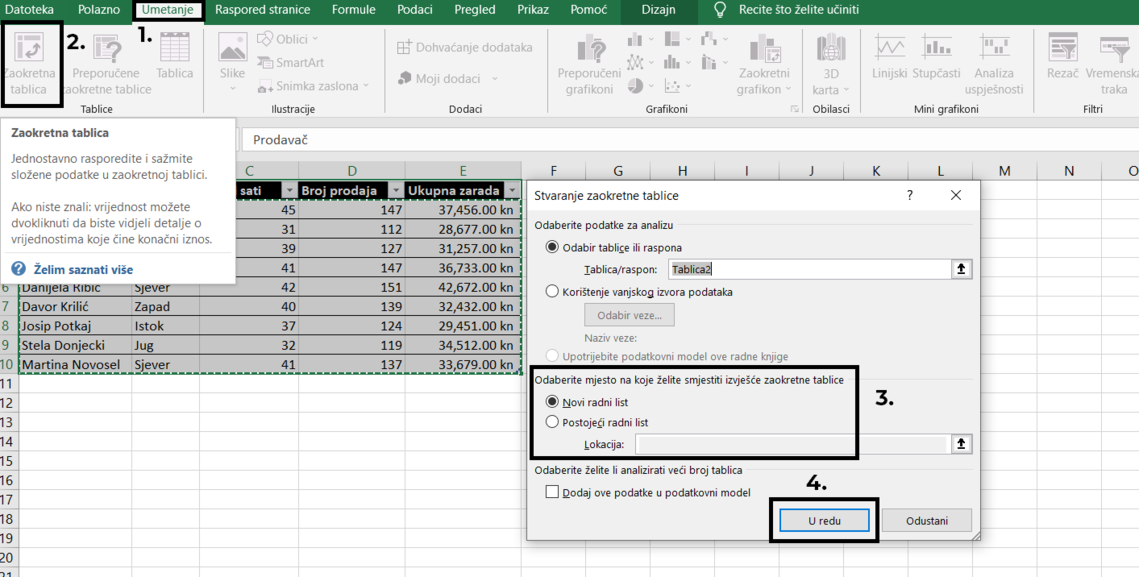Click the Tablica/raspon input field
Viewport: 1139px width, 577px height.
(x=808, y=269)
